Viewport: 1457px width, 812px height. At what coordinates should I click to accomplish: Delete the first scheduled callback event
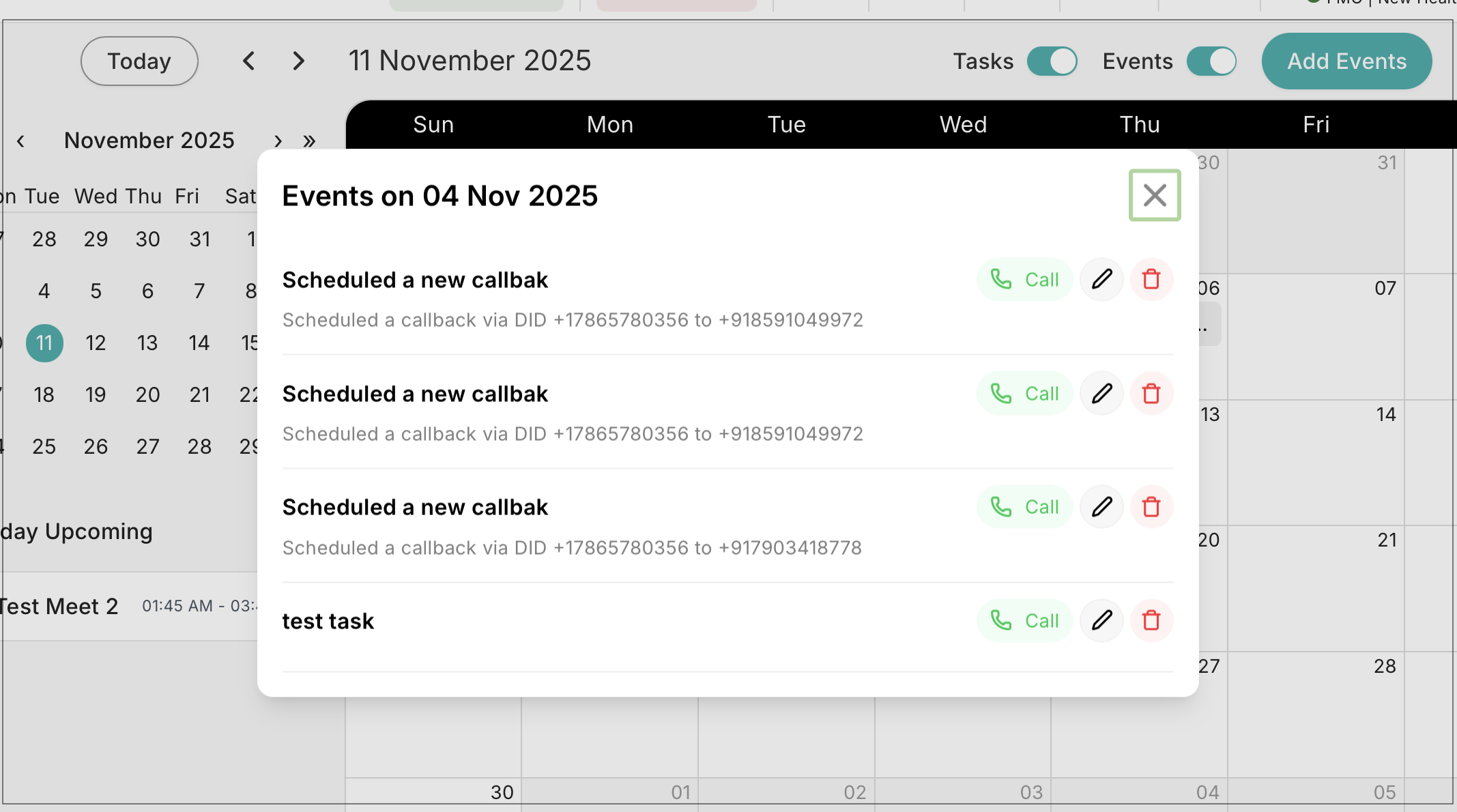point(1151,280)
